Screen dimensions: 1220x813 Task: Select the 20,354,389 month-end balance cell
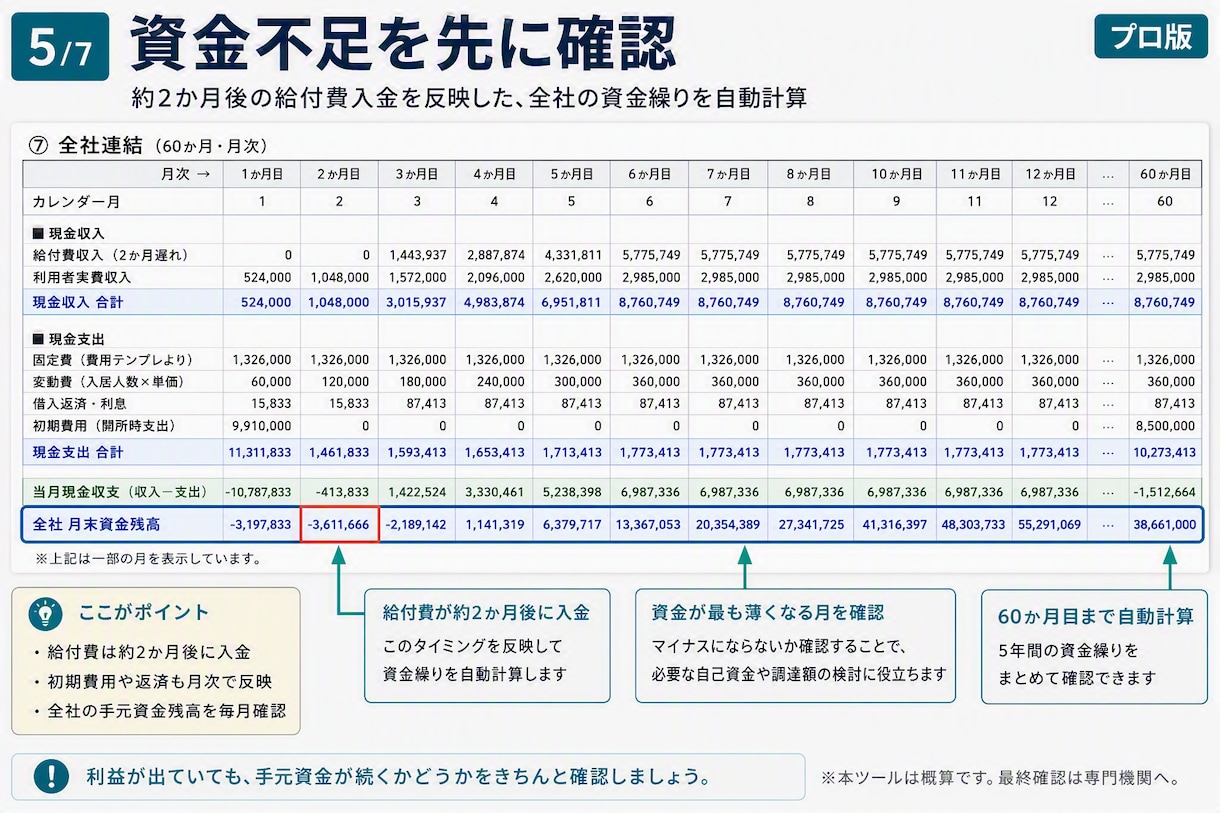click(727, 524)
